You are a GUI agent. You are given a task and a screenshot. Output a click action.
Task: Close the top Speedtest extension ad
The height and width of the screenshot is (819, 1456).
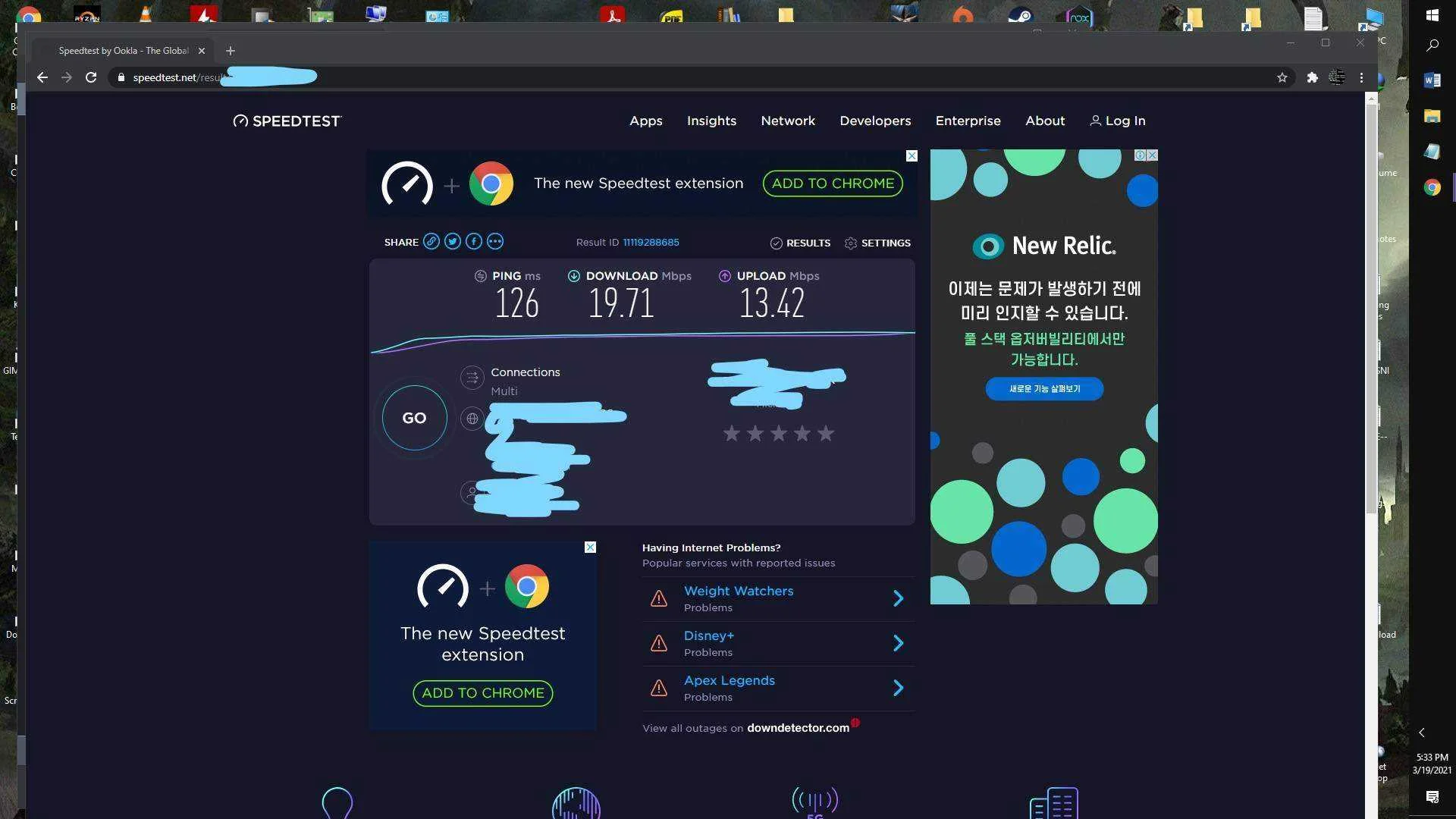coord(912,155)
